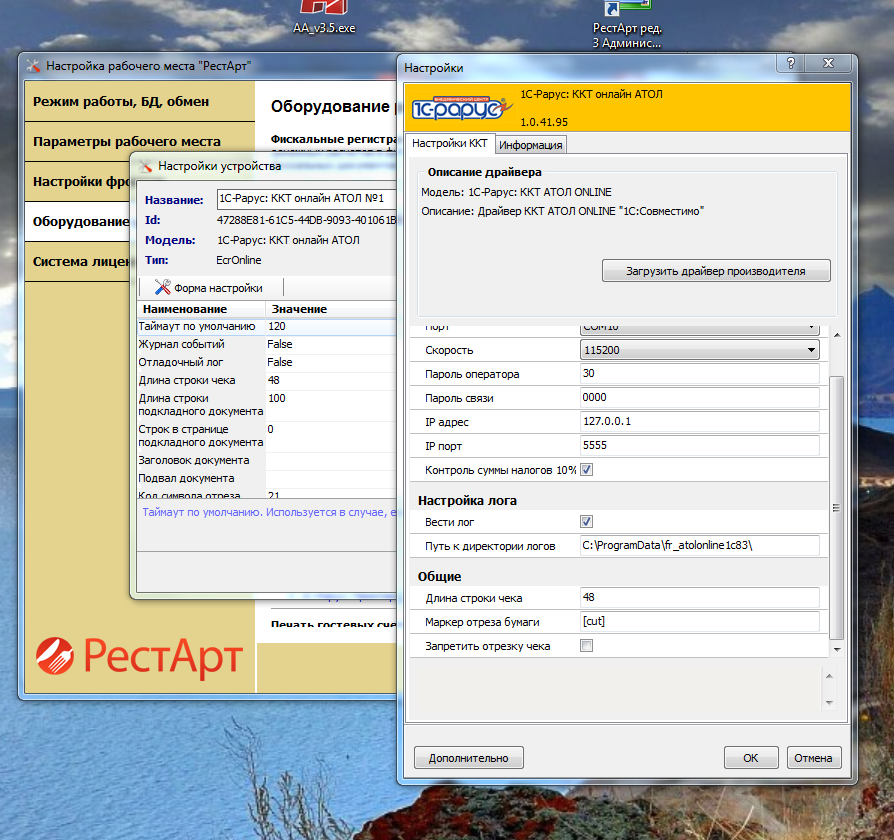The image size is (894, 840).
Task: Click the Наименование column header
Action: (201, 309)
